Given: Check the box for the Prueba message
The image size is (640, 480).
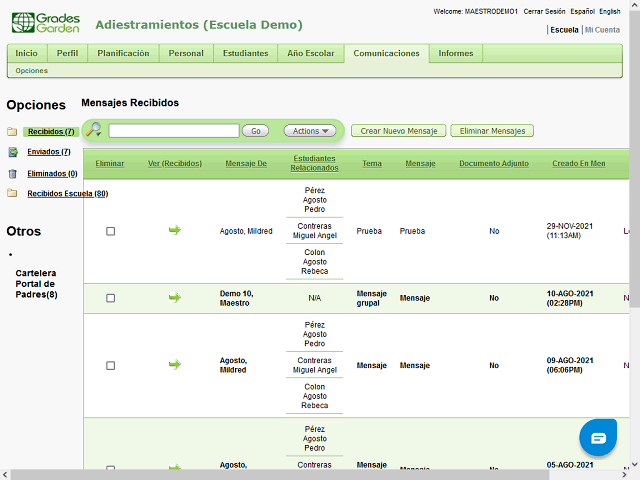Looking at the screenshot, I should coord(110,231).
